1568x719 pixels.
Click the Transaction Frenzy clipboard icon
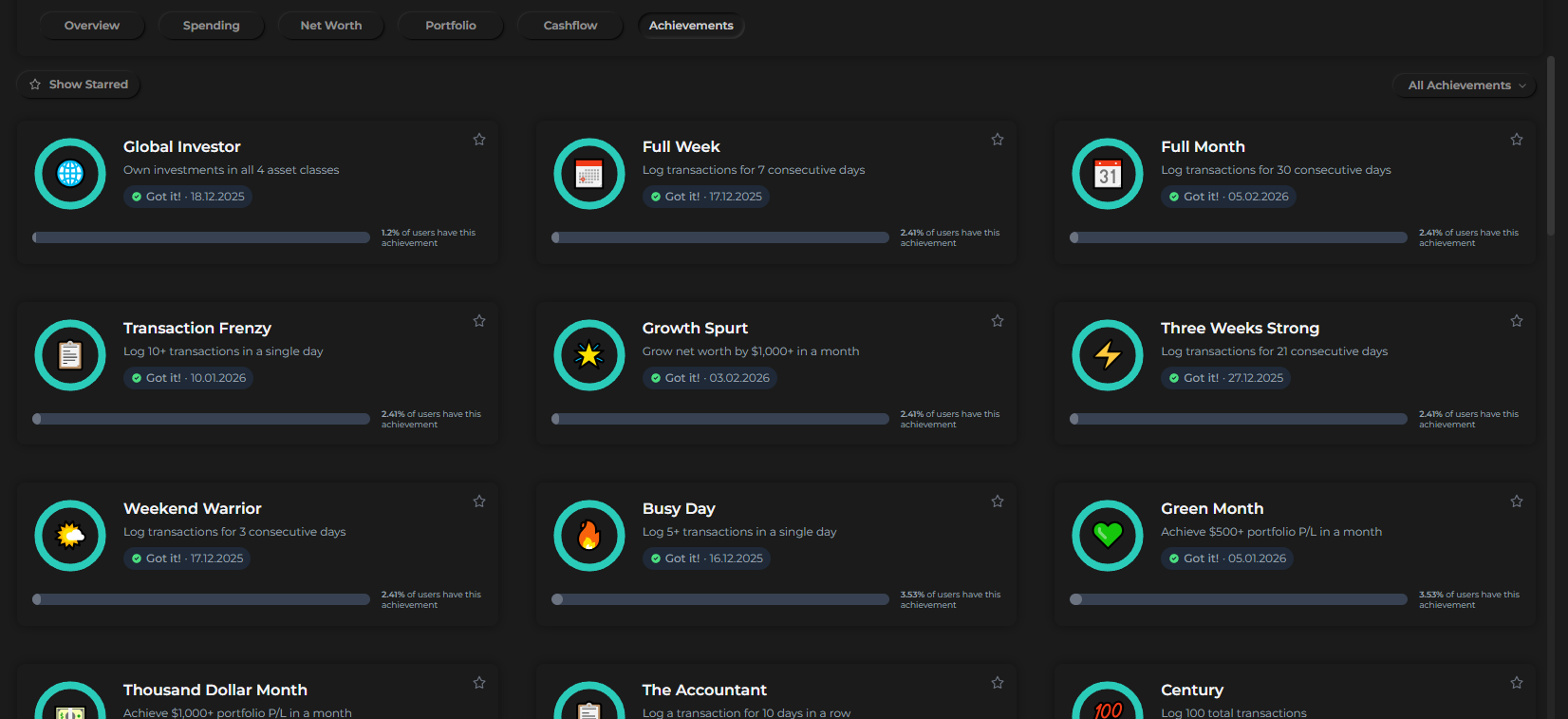(x=70, y=355)
